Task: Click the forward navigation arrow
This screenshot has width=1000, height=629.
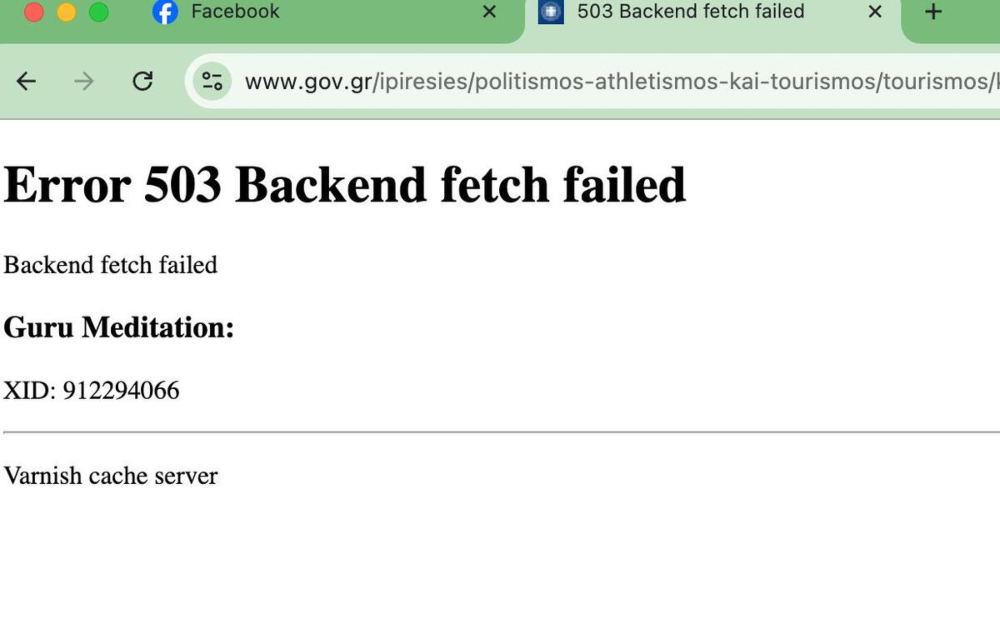Action: 84,81
